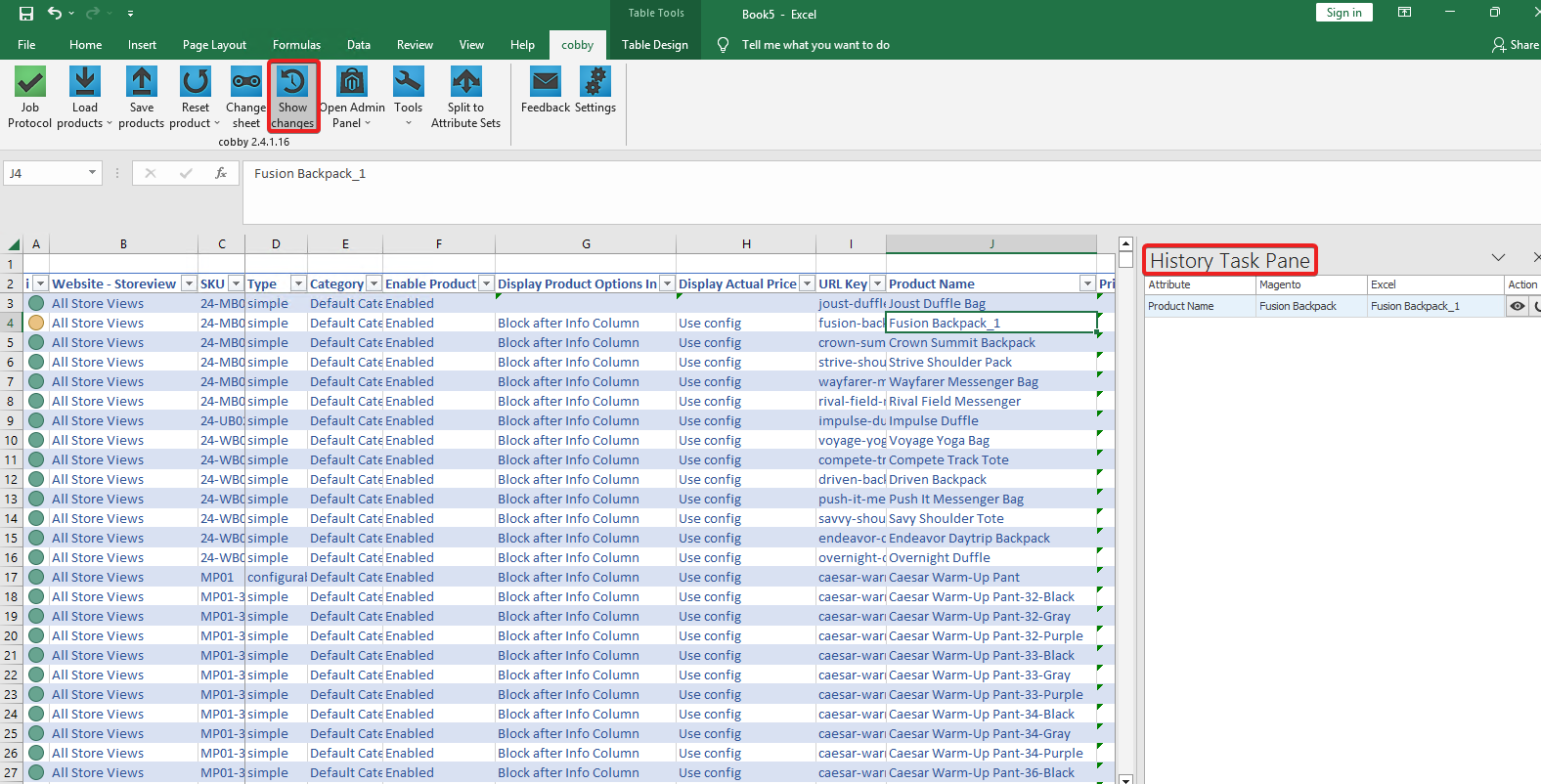Click the Undo arrow in title bar
This screenshot has height=784, width=1541.
55,14
